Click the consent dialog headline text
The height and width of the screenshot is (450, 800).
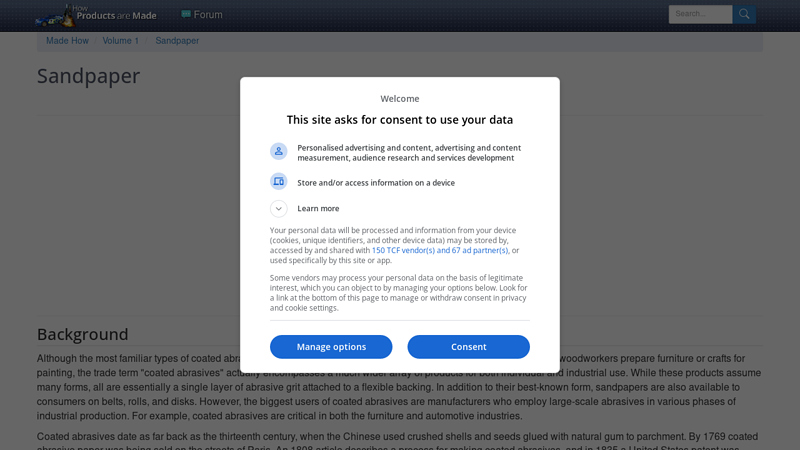click(399, 120)
